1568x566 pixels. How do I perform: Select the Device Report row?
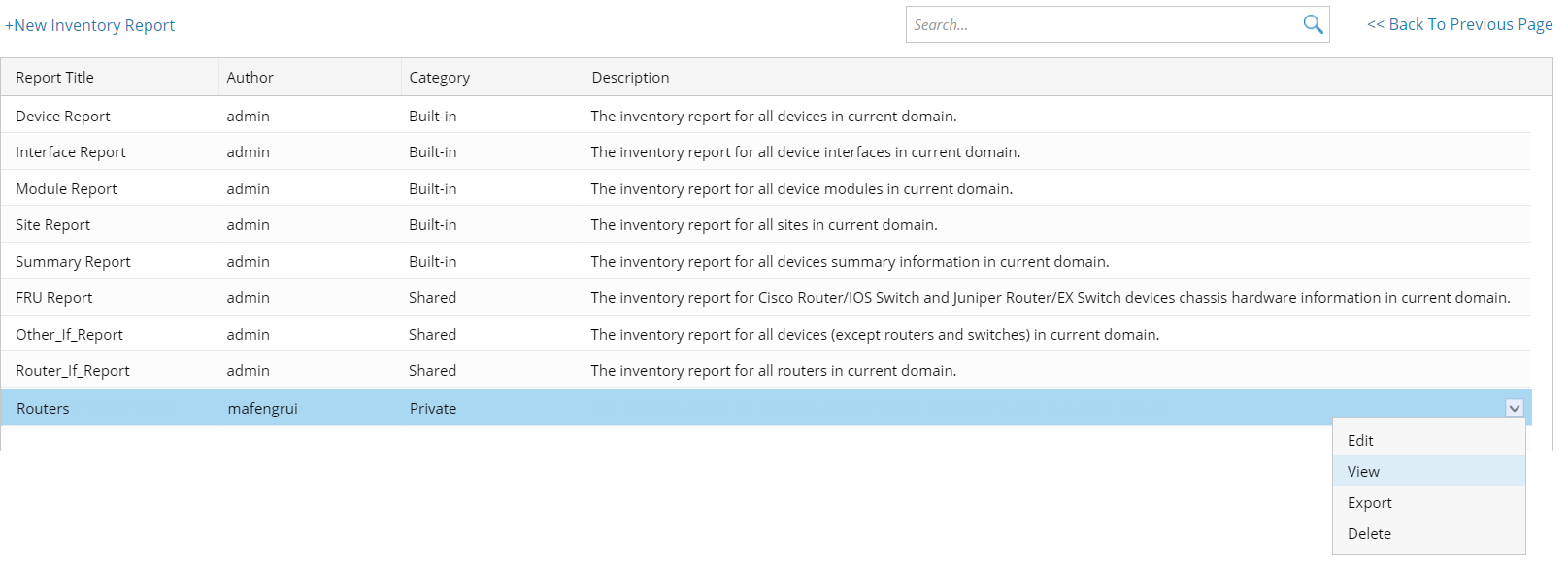coord(63,116)
